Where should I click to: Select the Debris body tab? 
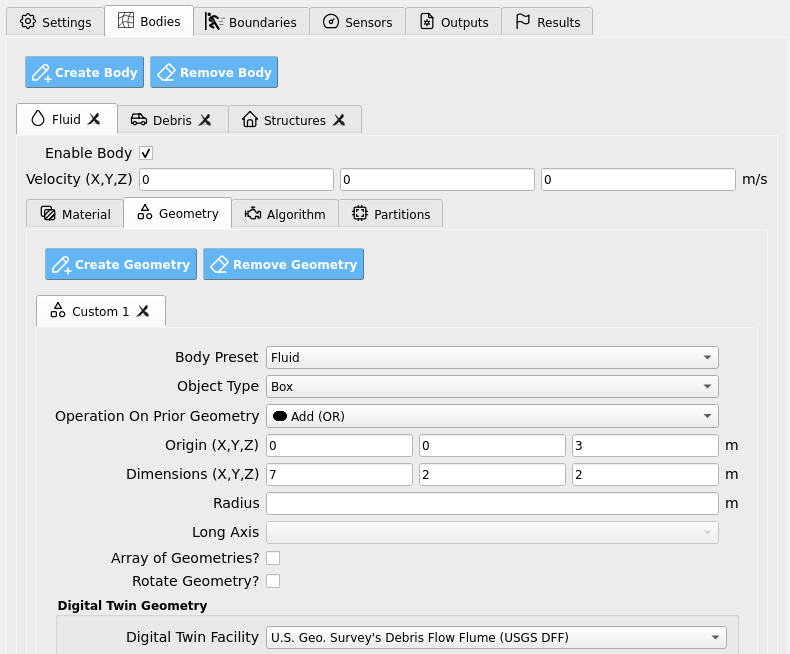pos(173,120)
